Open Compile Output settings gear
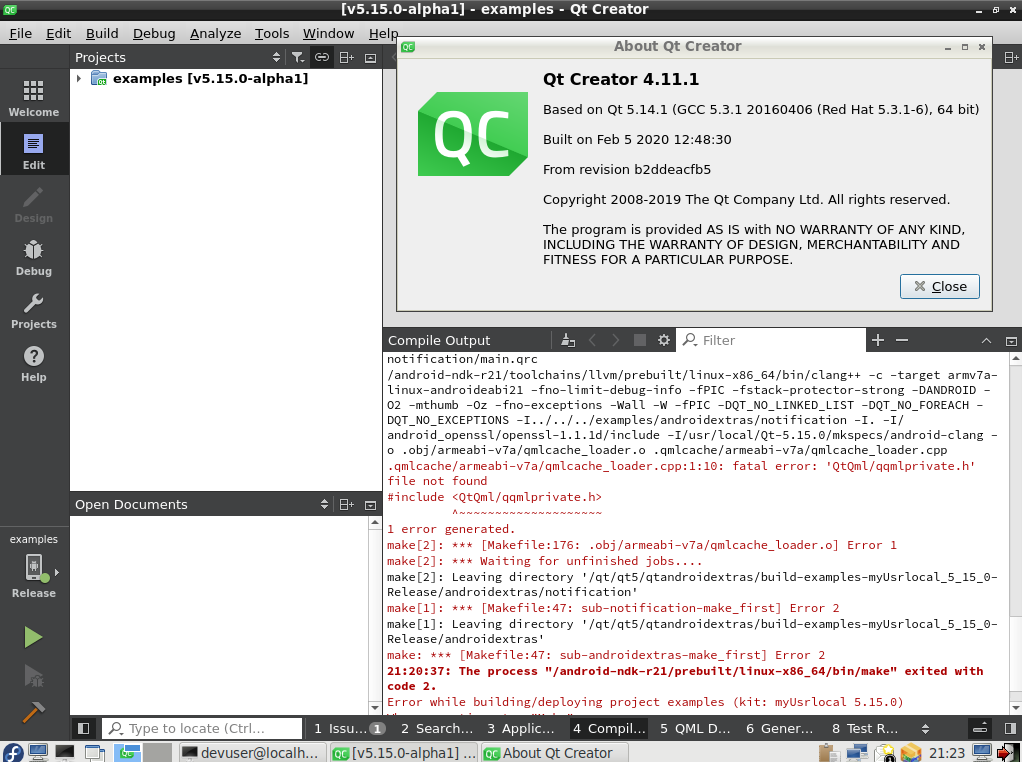 pyautogui.click(x=664, y=340)
